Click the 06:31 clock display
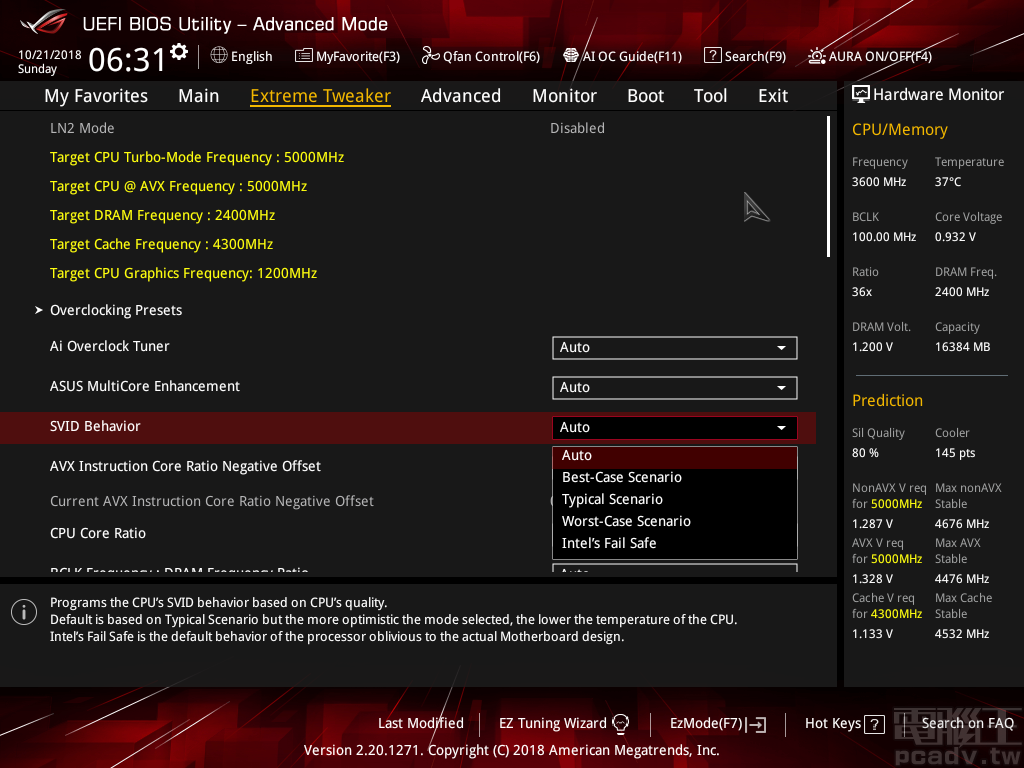This screenshot has width=1024, height=768. pyautogui.click(x=127, y=60)
